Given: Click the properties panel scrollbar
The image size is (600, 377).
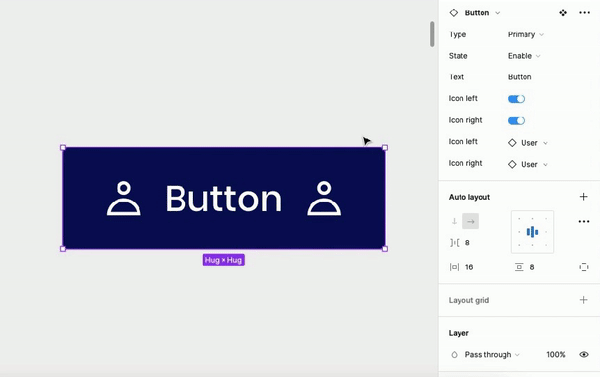Looking at the screenshot, I should (432, 34).
